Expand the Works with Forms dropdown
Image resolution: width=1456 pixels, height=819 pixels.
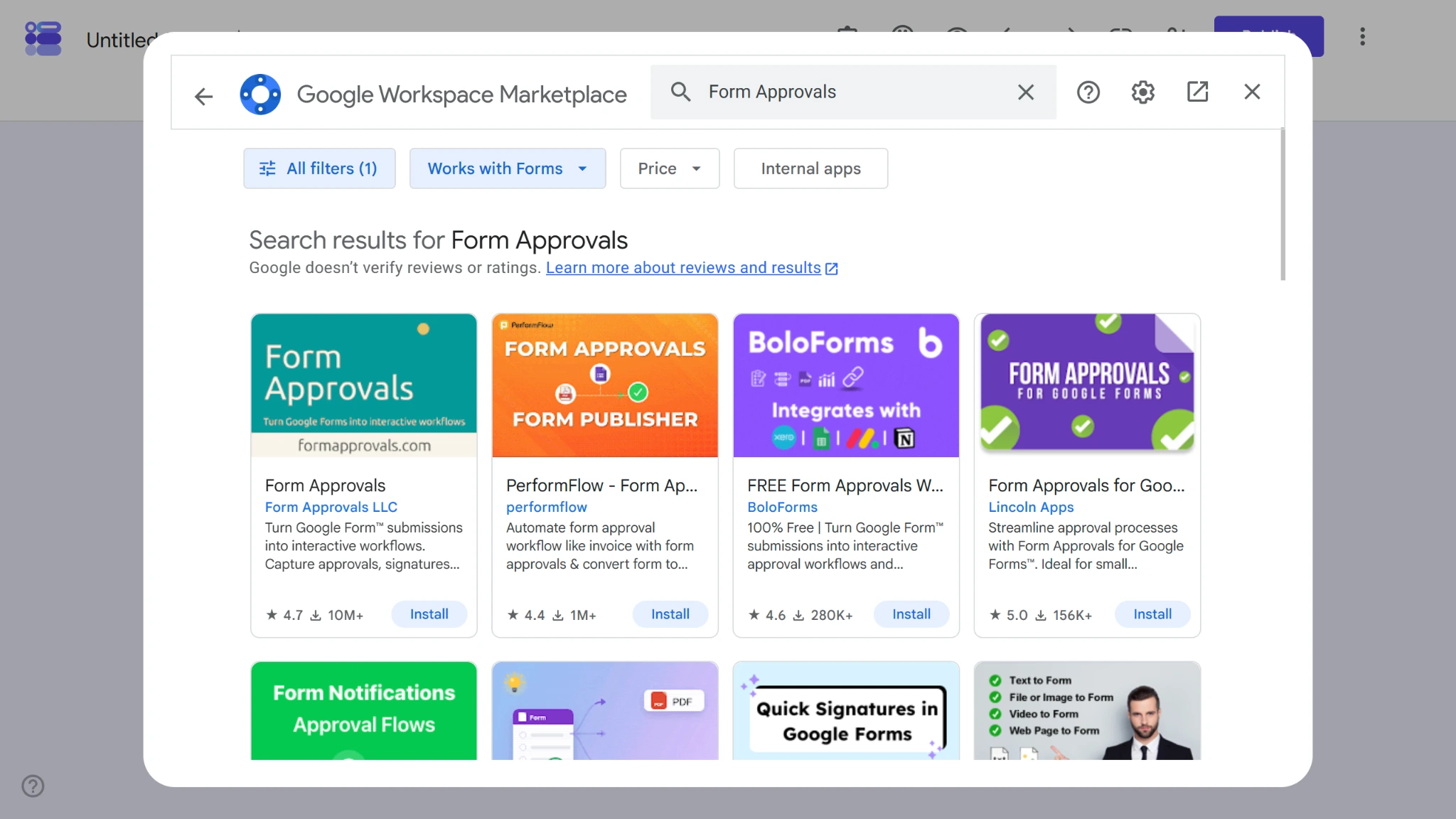pos(508,168)
